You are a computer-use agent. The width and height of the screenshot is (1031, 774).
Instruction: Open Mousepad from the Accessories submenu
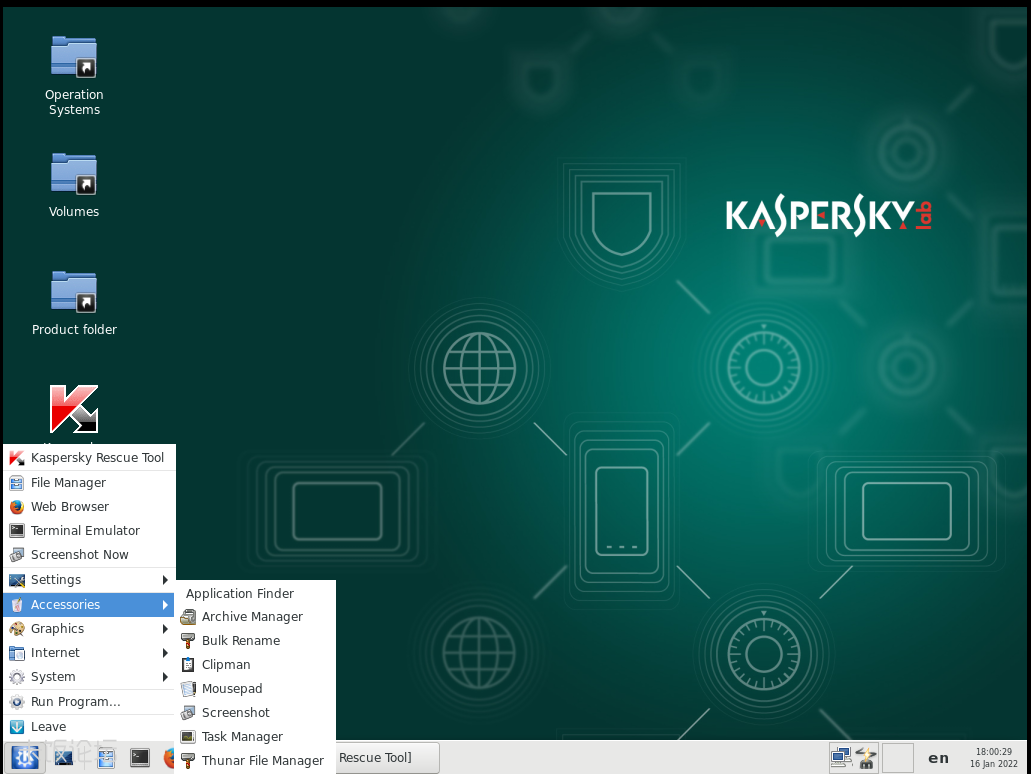coord(232,688)
